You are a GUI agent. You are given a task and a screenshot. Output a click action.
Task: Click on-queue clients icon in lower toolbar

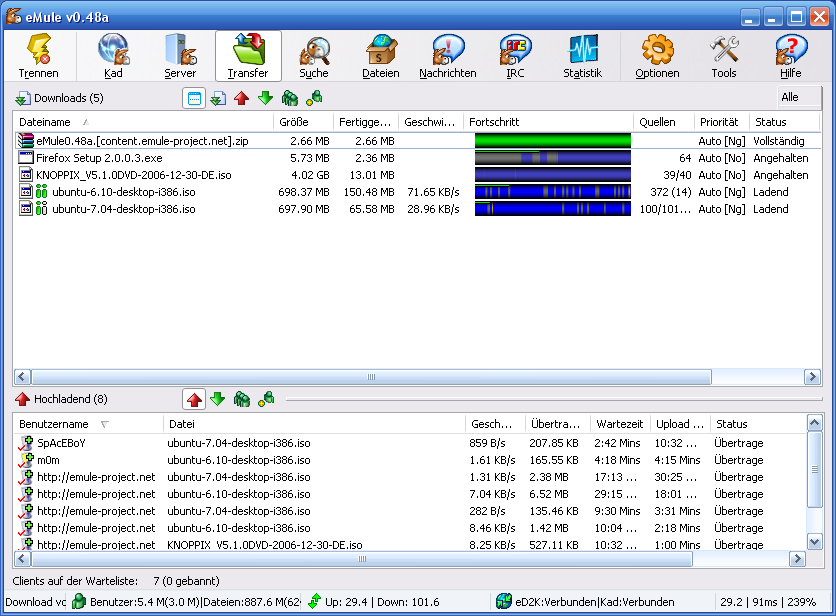[242, 398]
